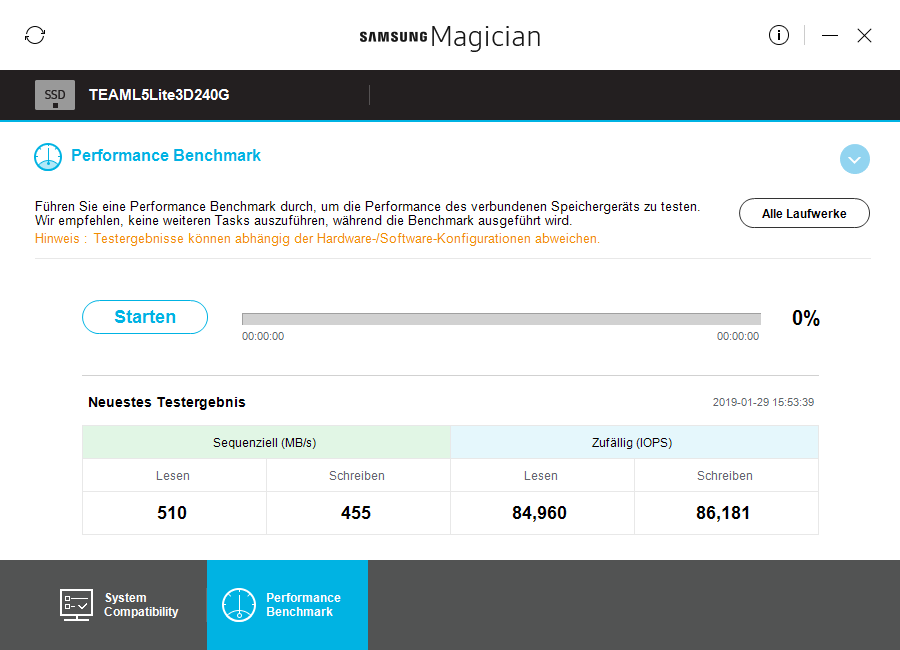Click the Performance Benchmark gauge icon in header

click(48, 157)
